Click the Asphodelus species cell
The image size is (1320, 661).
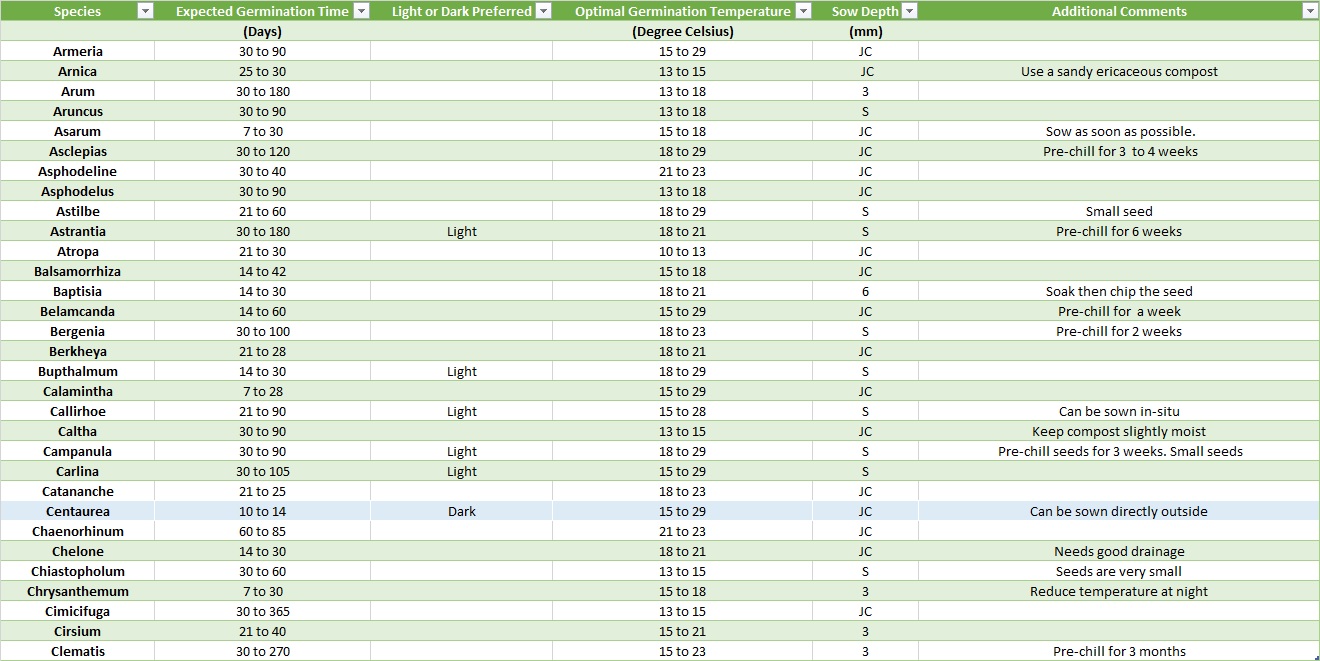pos(78,191)
